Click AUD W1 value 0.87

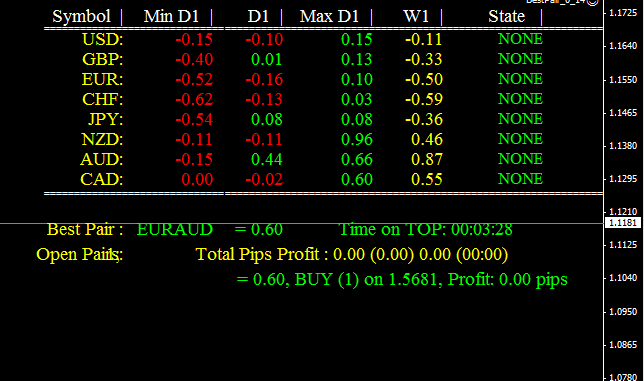427,159
